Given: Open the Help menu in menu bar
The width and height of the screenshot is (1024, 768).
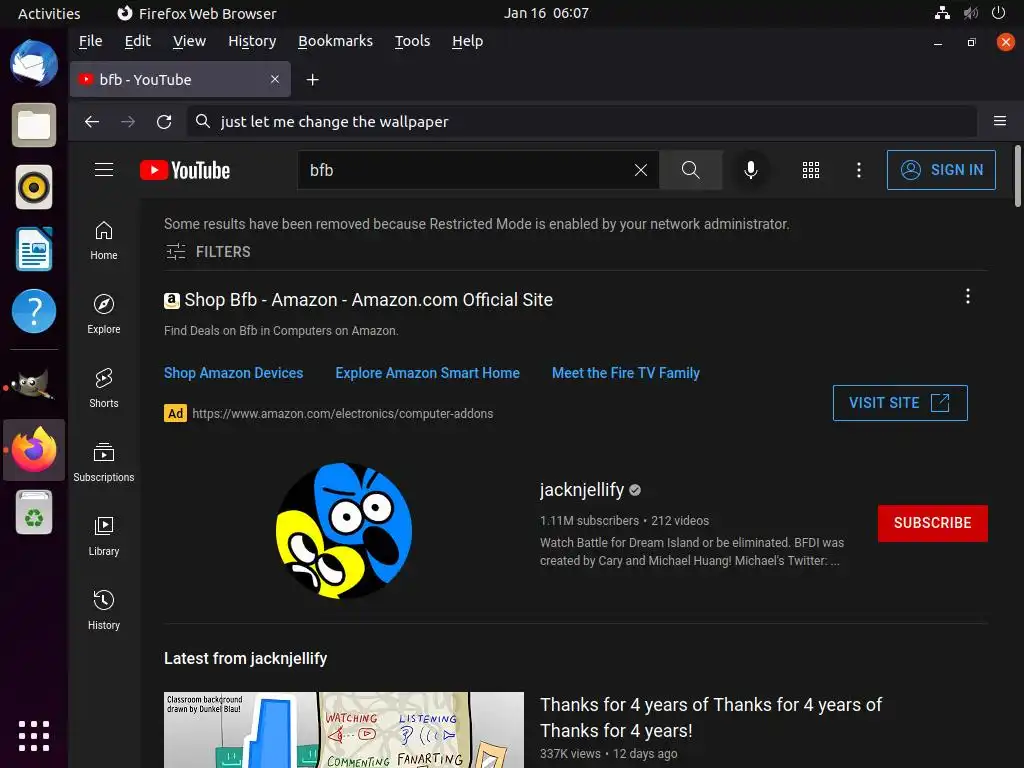Looking at the screenshot, I should pos(468,41).
